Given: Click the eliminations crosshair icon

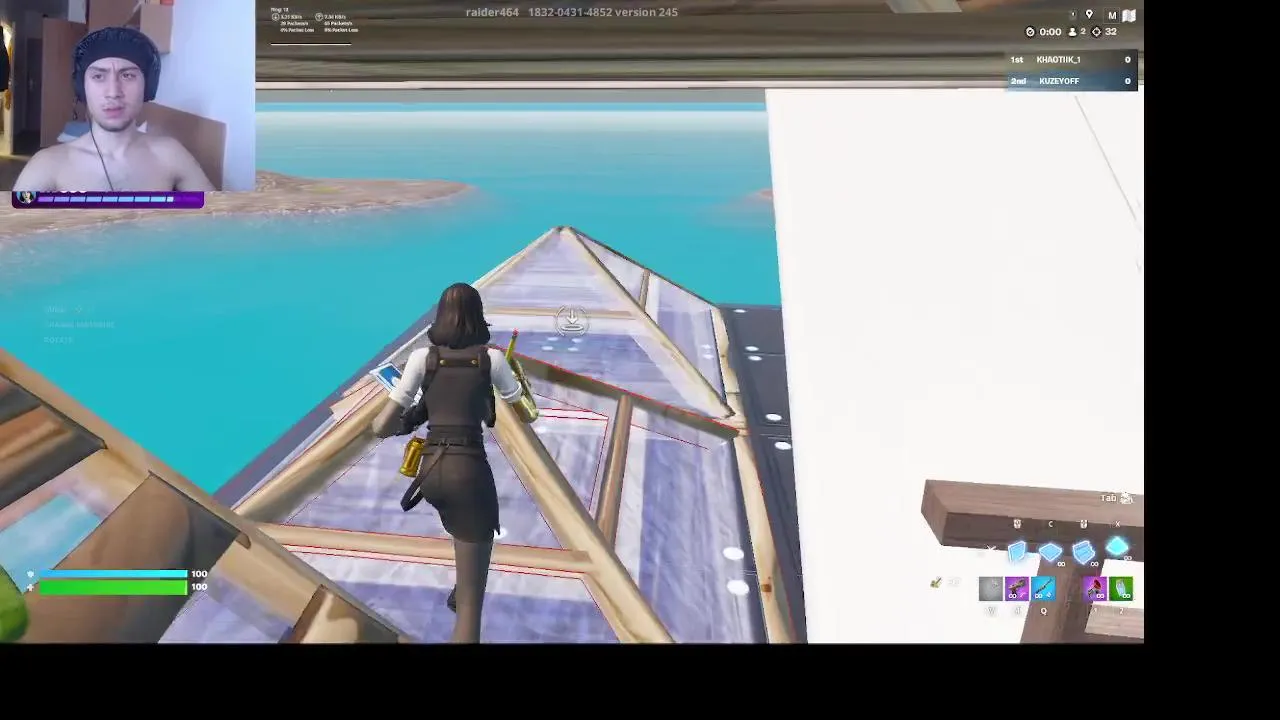Looking at the screenshot, I should click(x=1096, y=32).
